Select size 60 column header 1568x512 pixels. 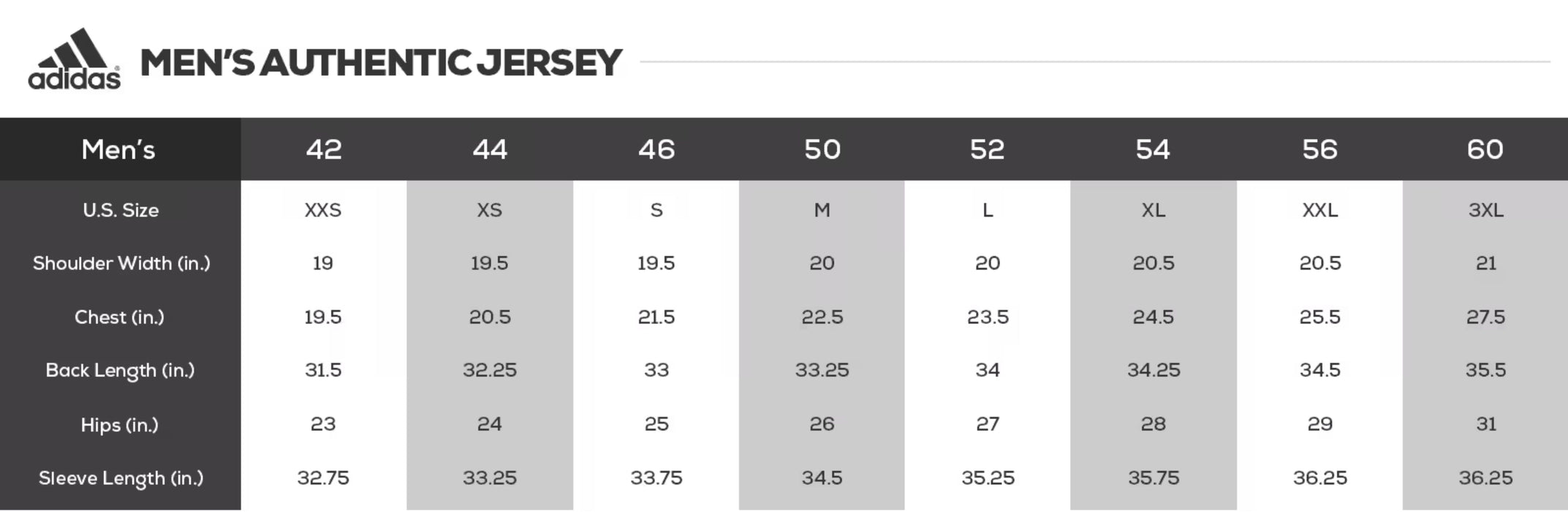pos(1485,149)
